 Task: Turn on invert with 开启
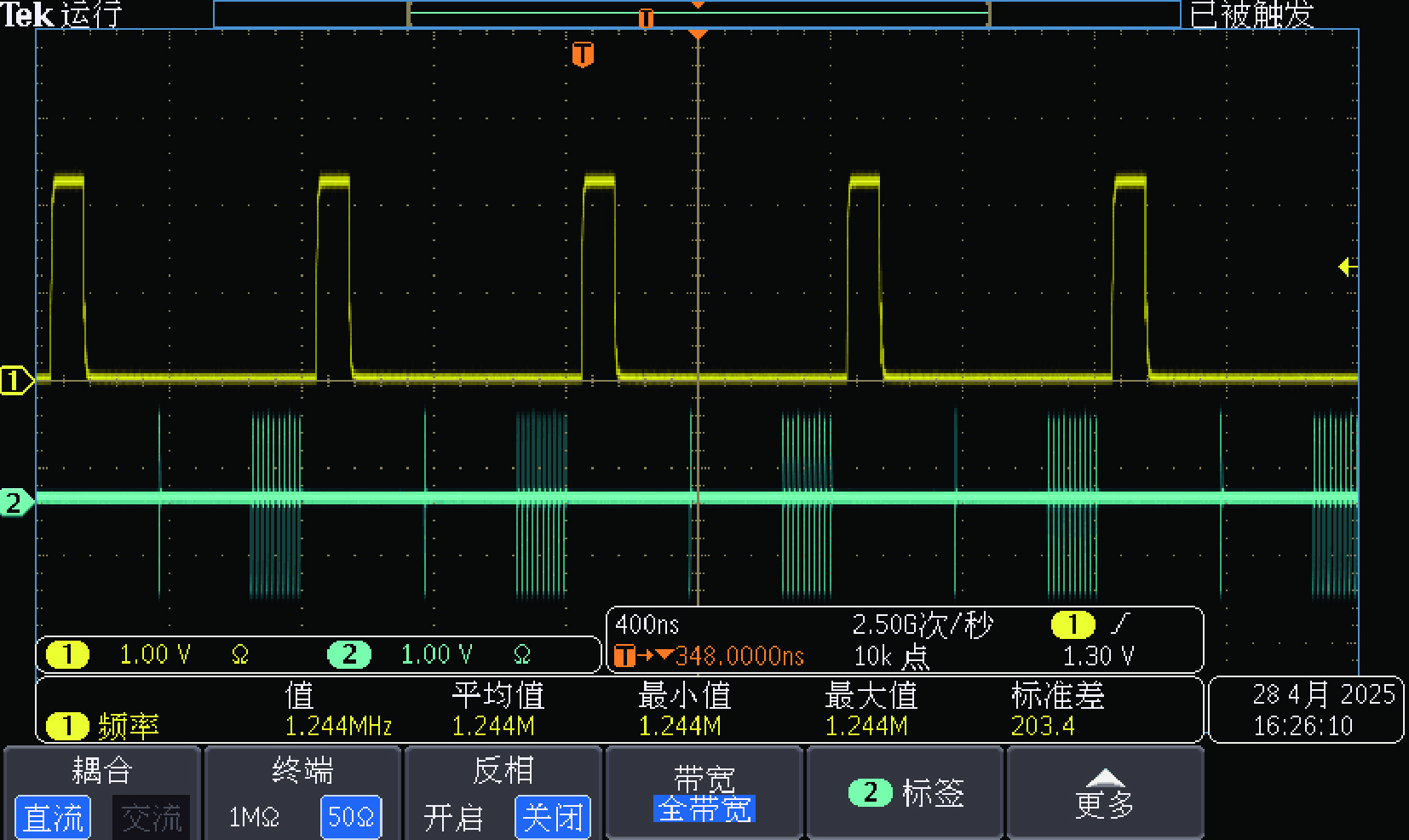coord(453,818)
